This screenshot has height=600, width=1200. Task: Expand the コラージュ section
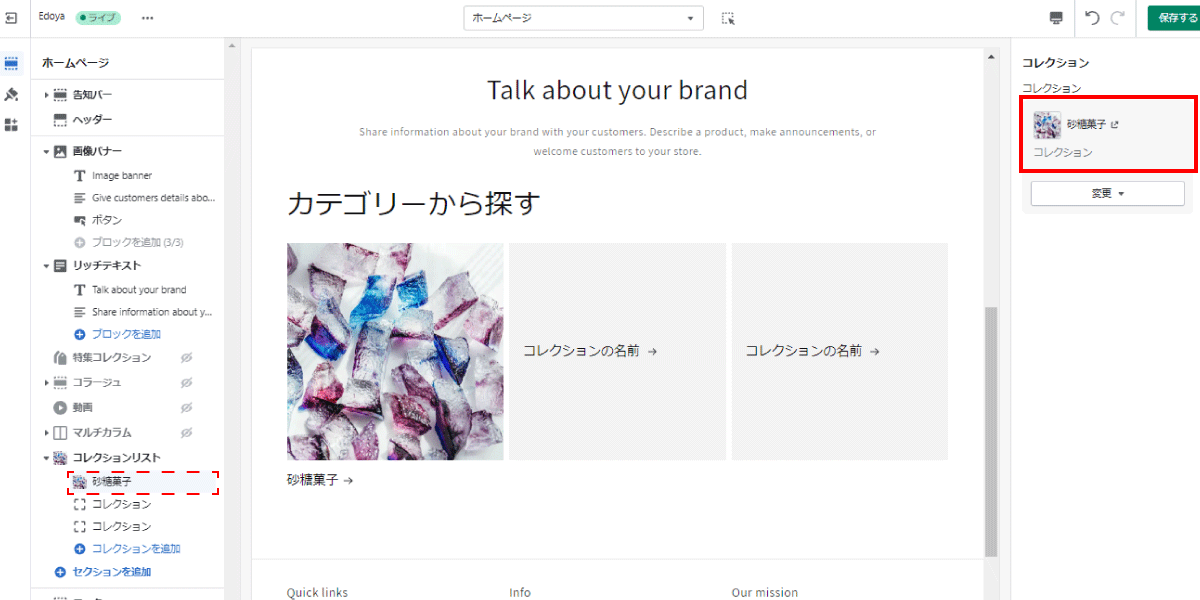(46, 383)
